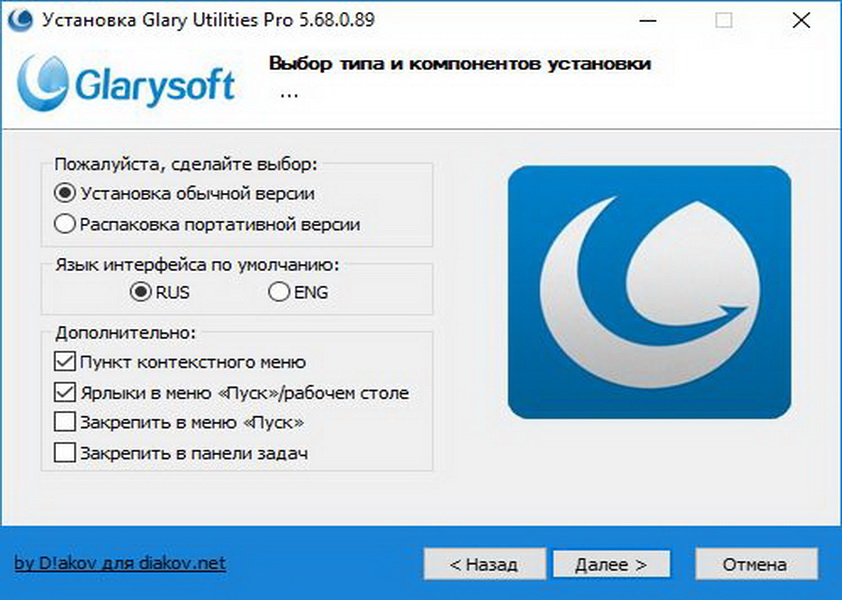Open the "by D!akov для diakov.net" link
The width and height of the screenshot is (842, 600).
(x=120, y=563)
